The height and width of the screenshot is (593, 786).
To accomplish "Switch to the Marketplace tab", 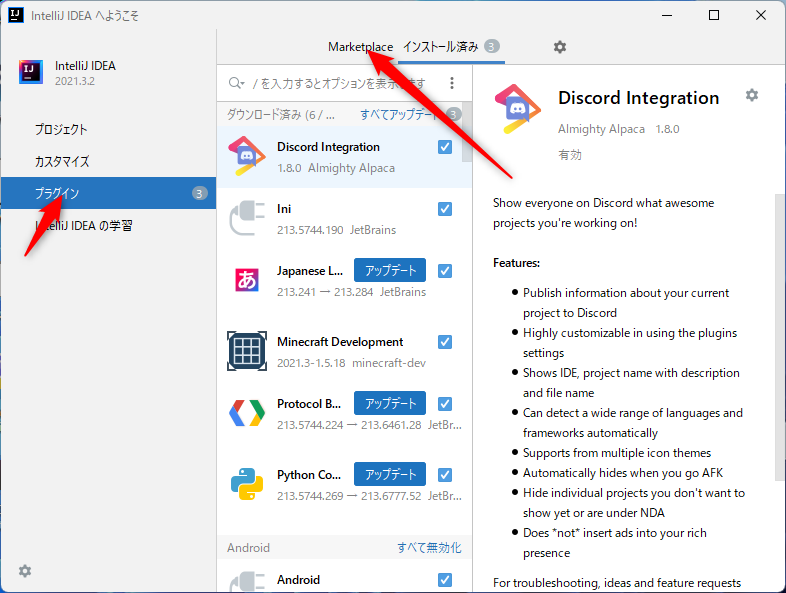I will tap(360, 47).
